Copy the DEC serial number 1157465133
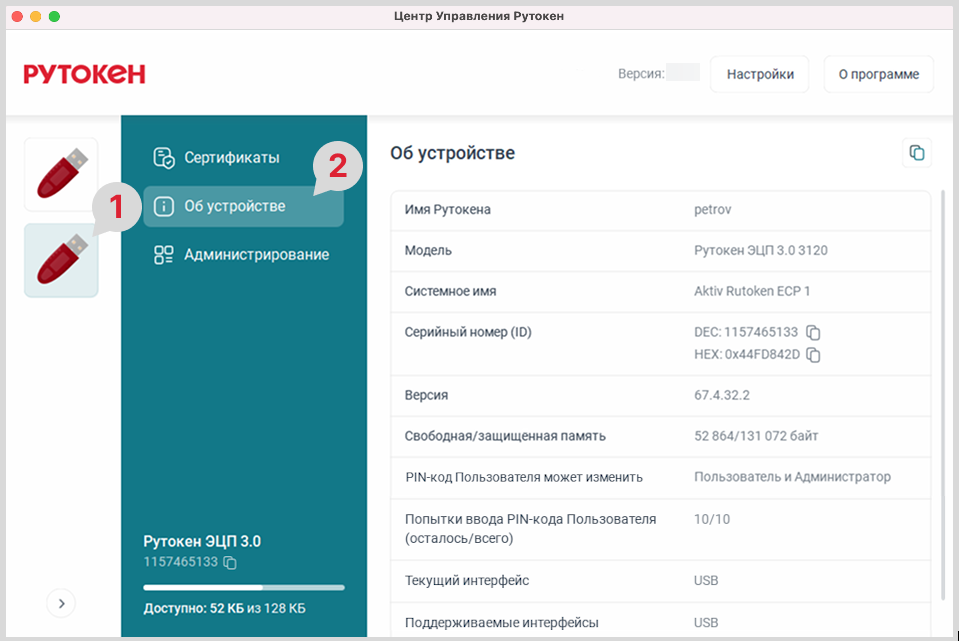This screenshot has height=641, width=959. pyautogui.click(x=813, y=332)
